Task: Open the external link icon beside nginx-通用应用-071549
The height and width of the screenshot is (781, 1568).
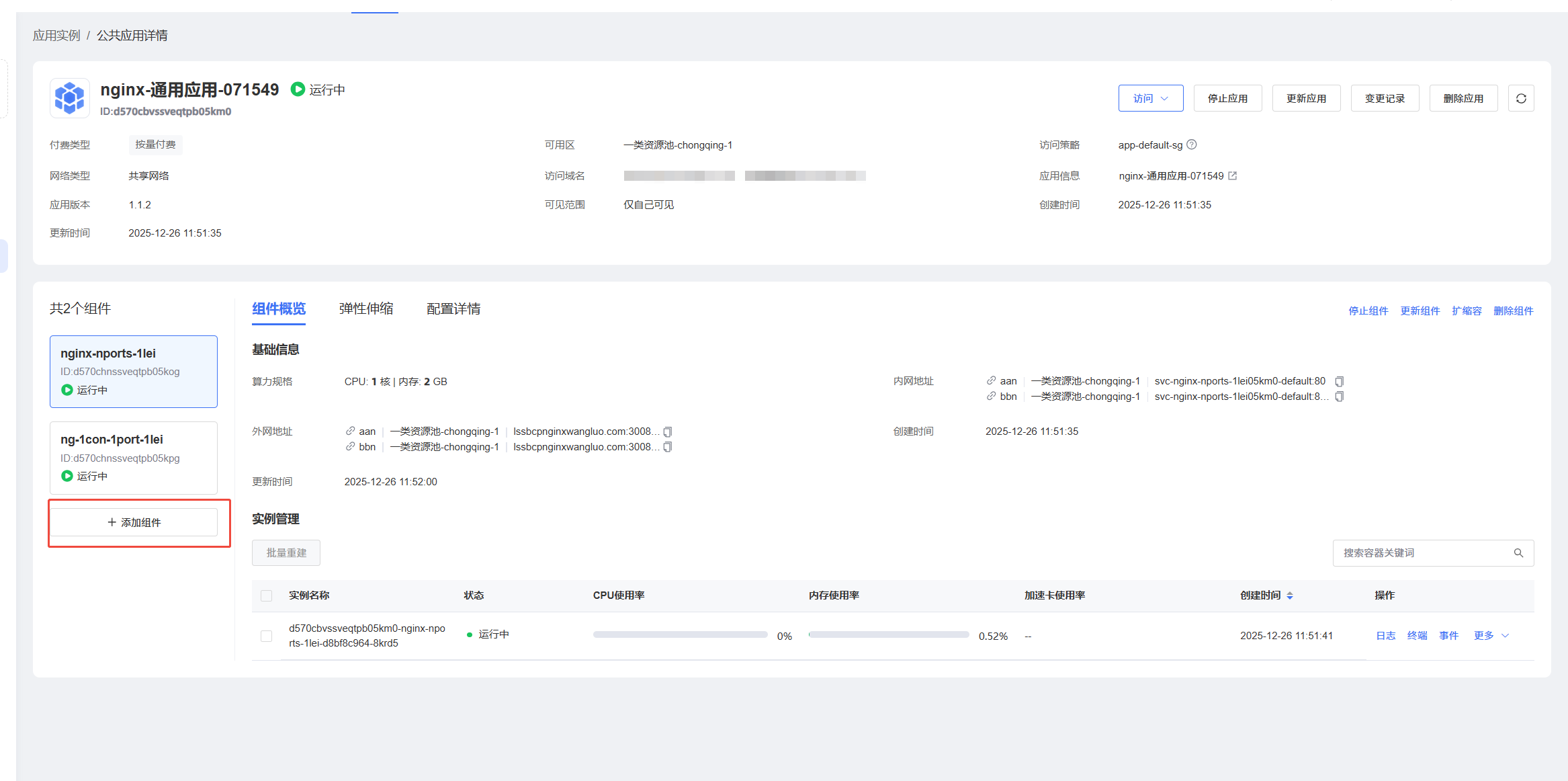Action: [1233, 175]
